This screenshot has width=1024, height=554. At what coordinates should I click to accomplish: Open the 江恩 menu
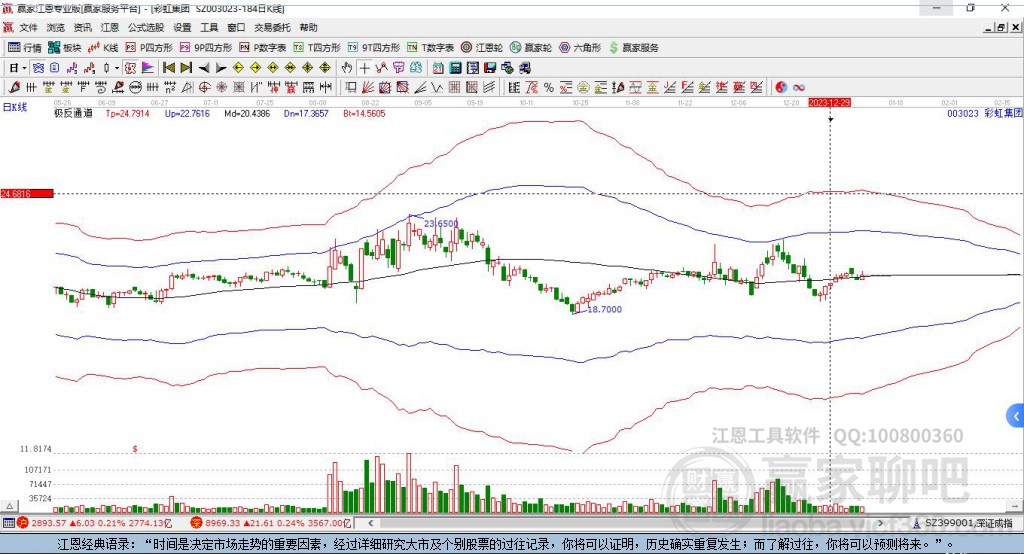point(110,27)
